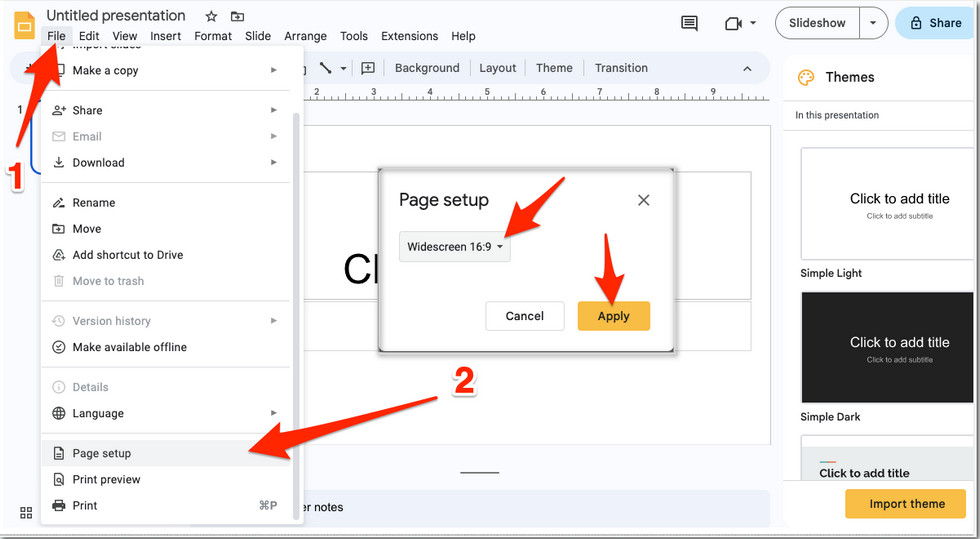Open the Arrange menu

(306, 36)
